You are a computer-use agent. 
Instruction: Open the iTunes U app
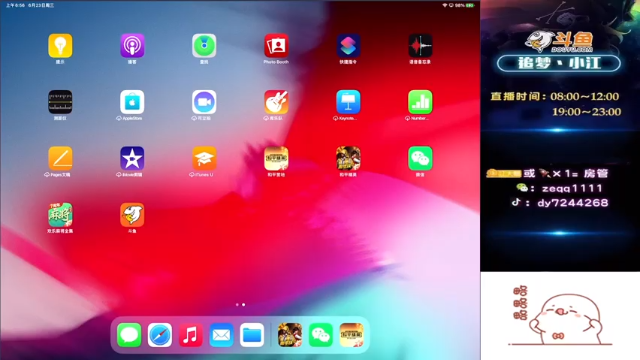coord(204,158)
